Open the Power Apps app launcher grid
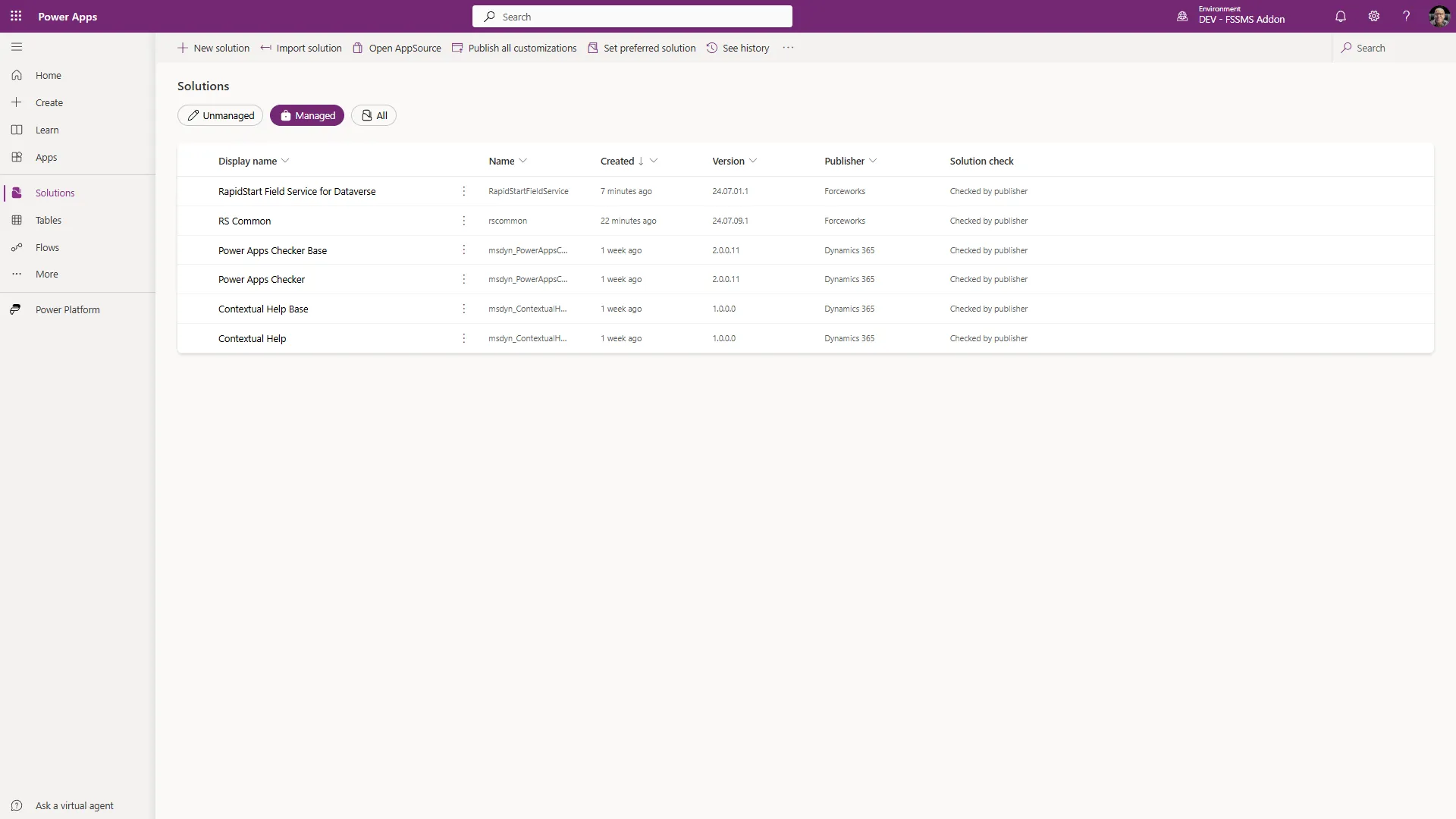This screenshot has width=1456, height=819. tap(16, 16)
